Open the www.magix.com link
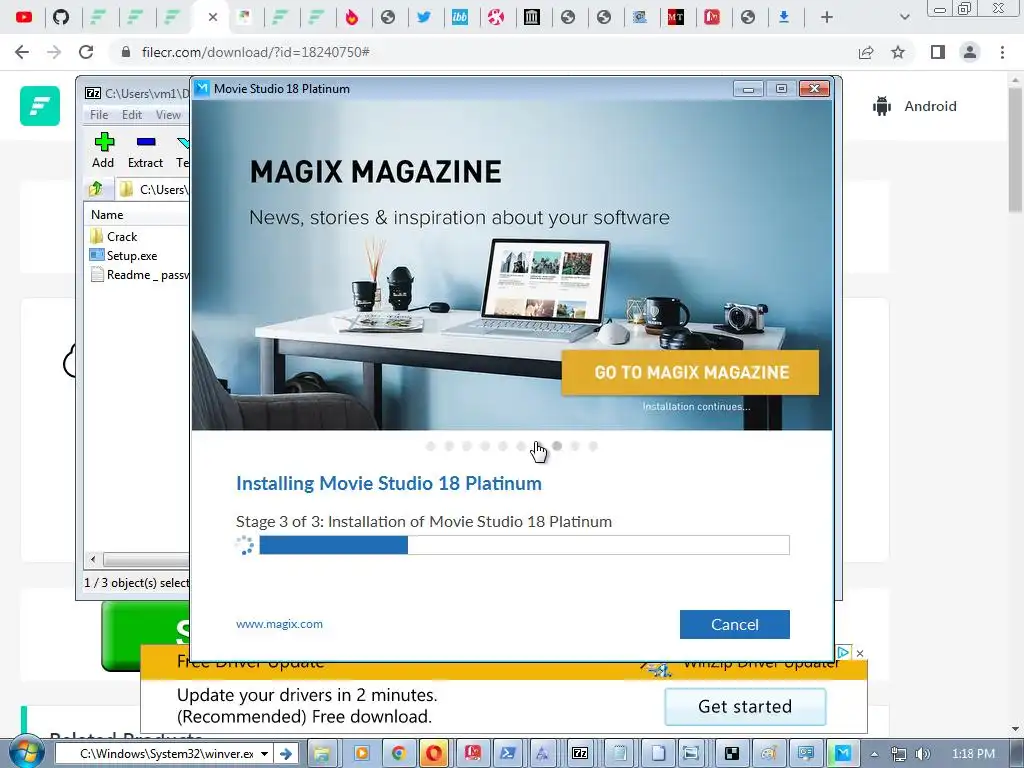The image size is (1024, 768). (x=279, y=624)
